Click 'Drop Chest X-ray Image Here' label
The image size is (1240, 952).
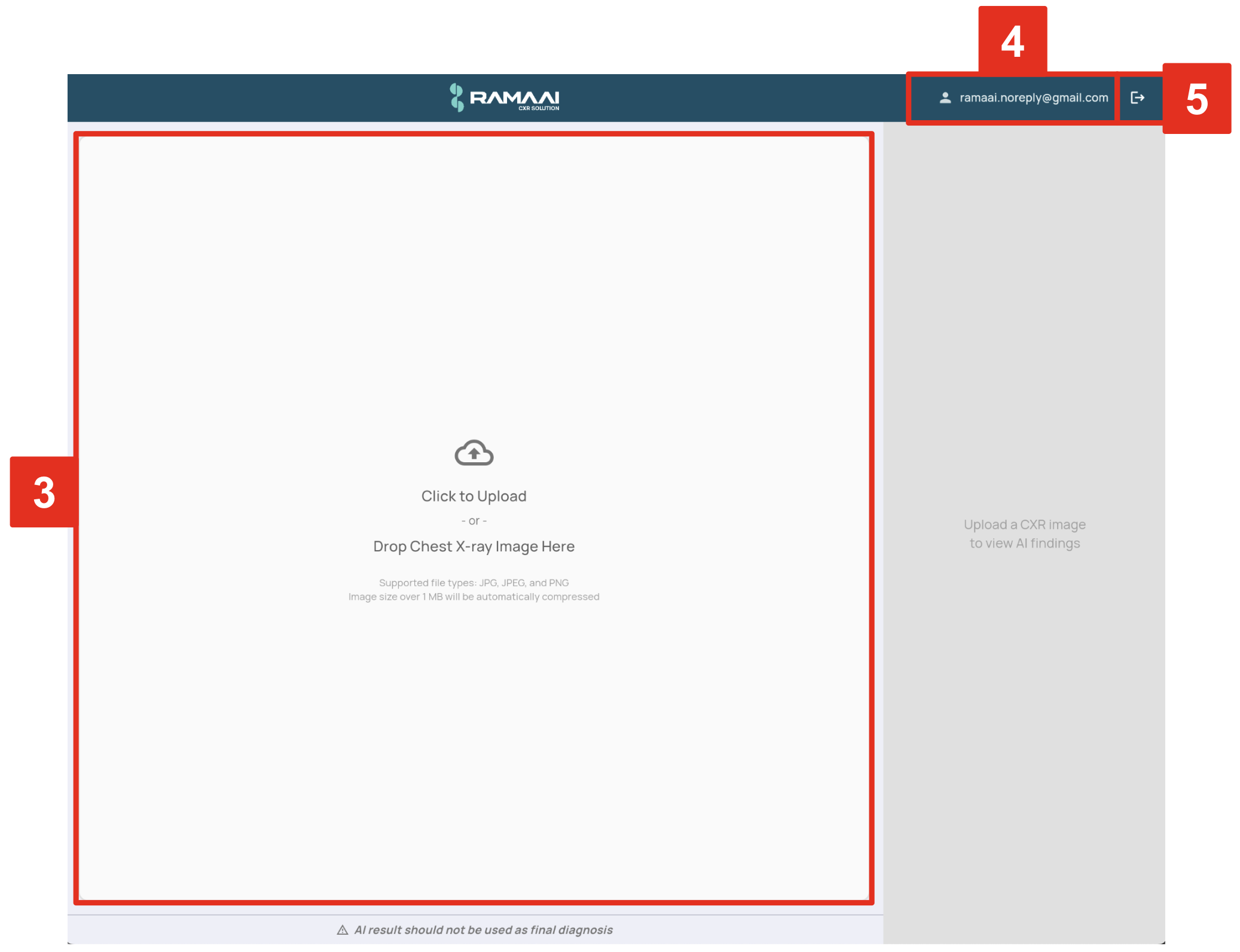(474, 546)
